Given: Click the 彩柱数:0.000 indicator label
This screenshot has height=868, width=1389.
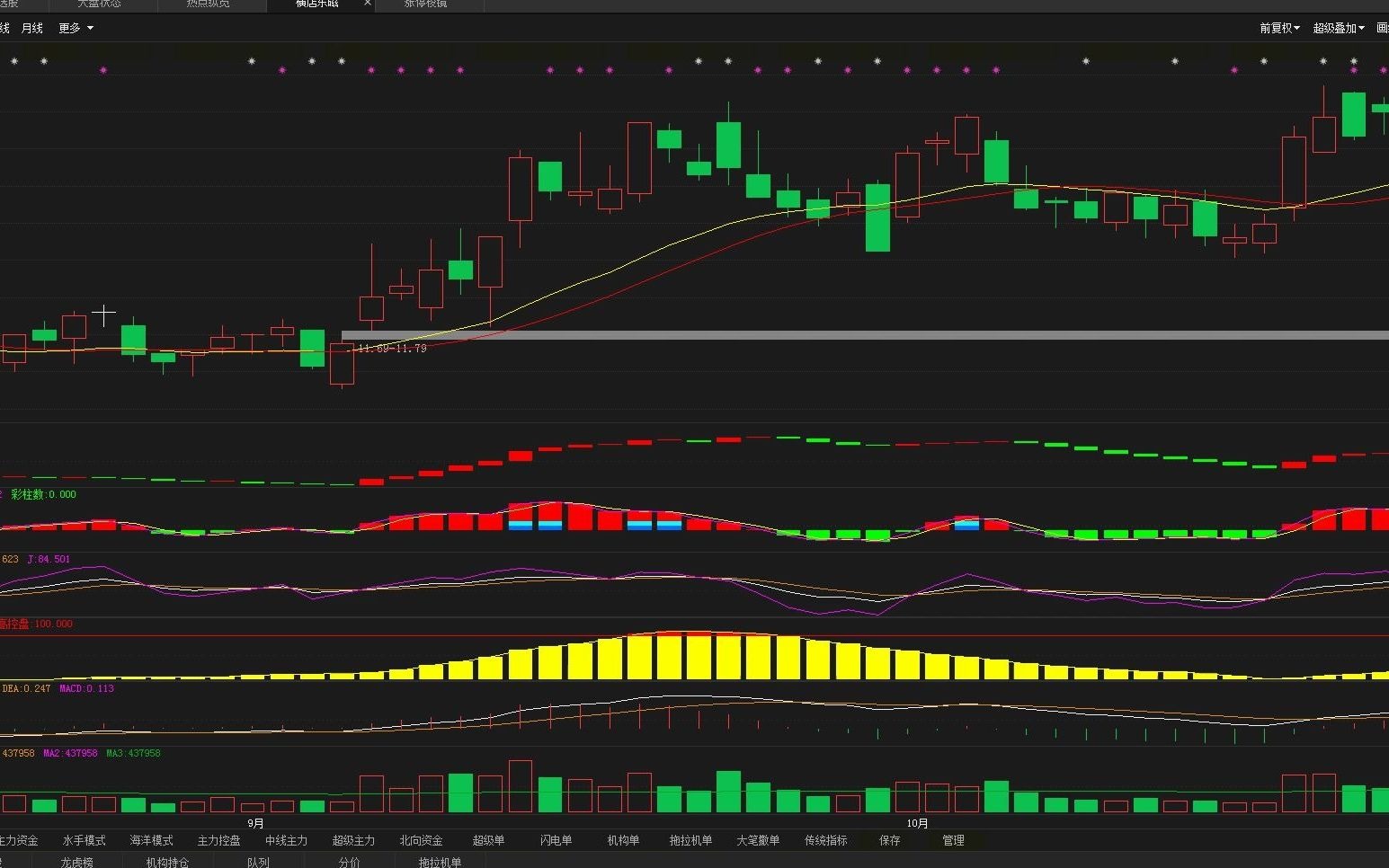Looking at the screenshot, I should point(43,494).
